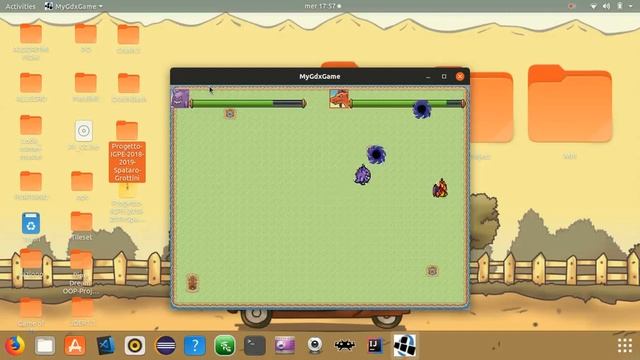
Task: Click the purple player's green health bar
Action: (248, 103)
